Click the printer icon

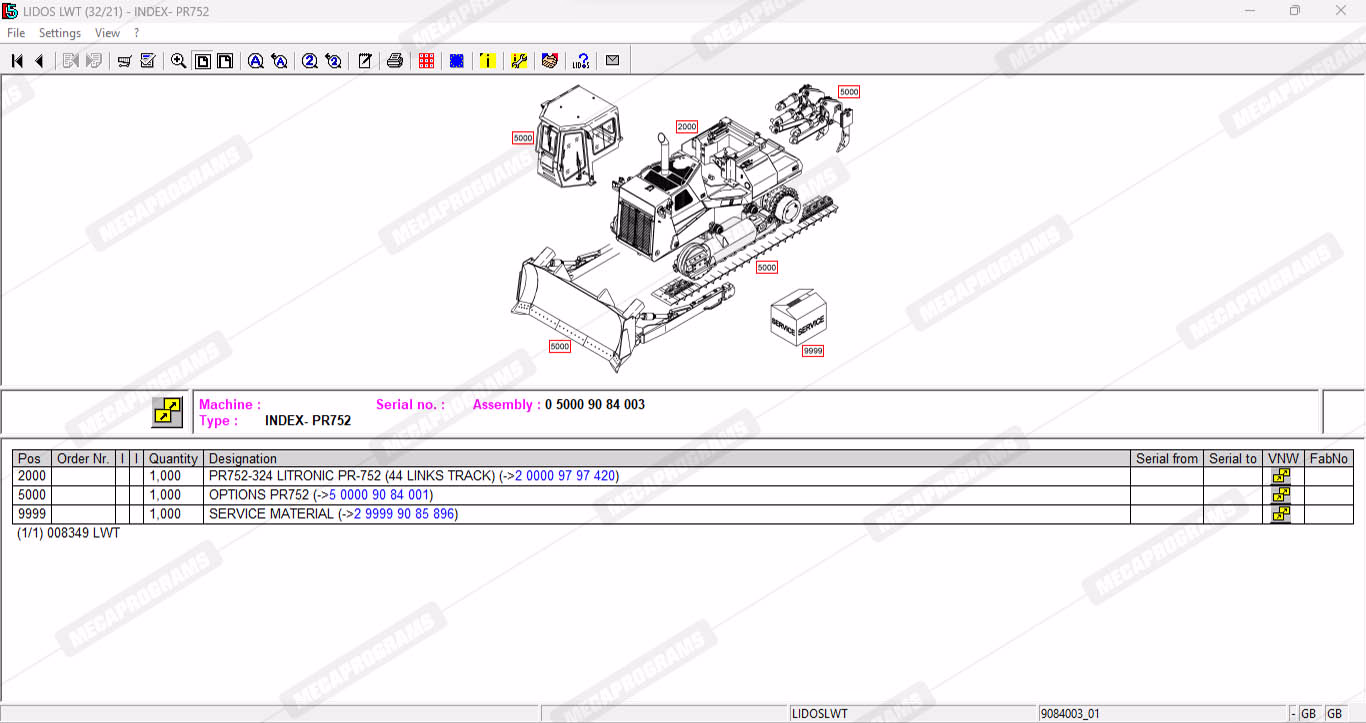coord(395,61)
